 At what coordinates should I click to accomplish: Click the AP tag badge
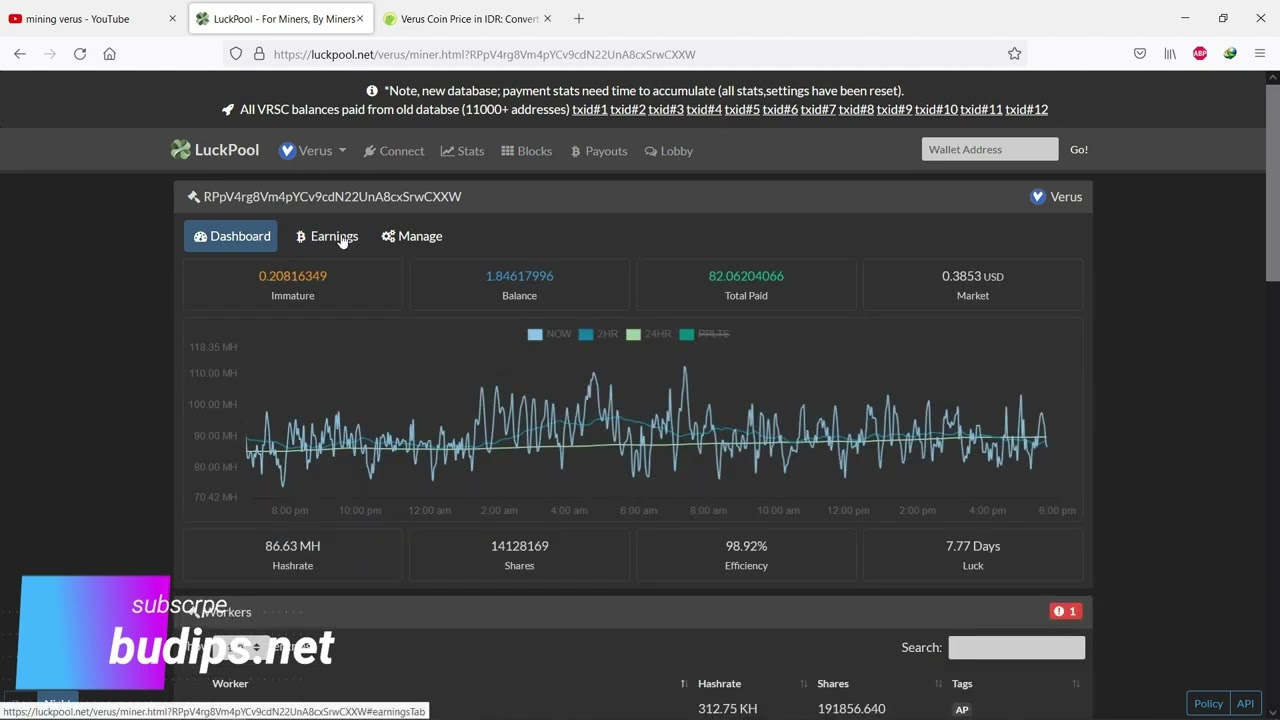(x=962, y=710)
